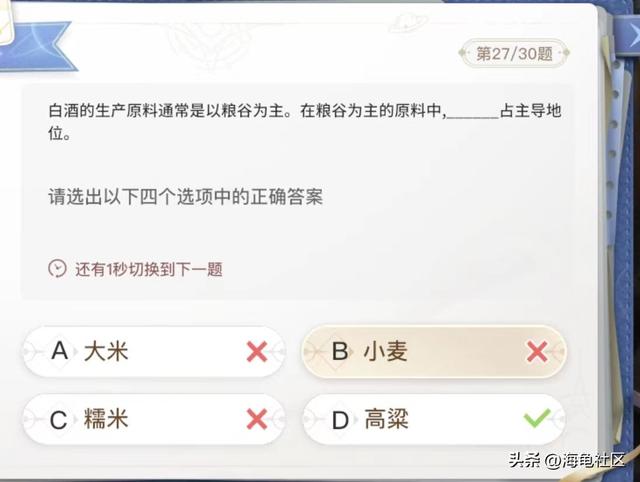Click the 还有1秒切换到下一题 timer text
Screen dimensions: 640x482
tap(148, 268)
